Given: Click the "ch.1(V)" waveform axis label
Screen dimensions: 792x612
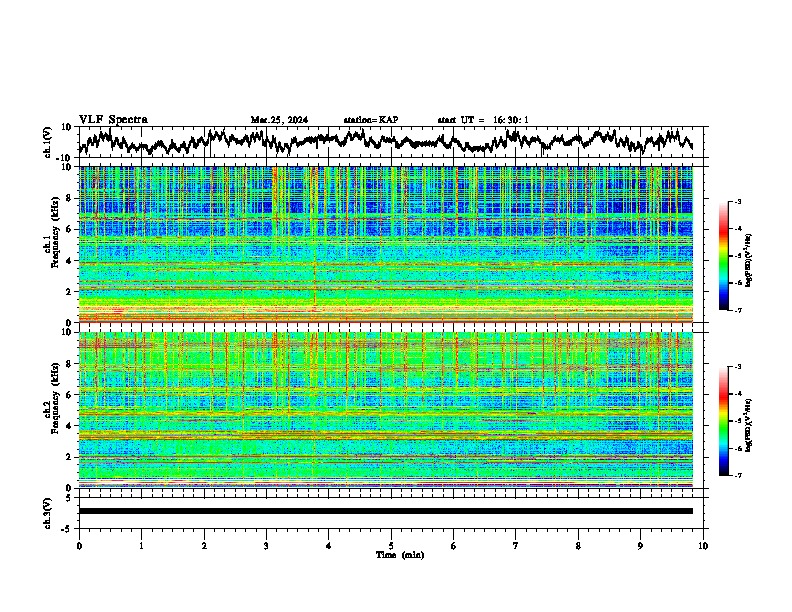Looking at the screenshot, I should click(x=48, y=142).
